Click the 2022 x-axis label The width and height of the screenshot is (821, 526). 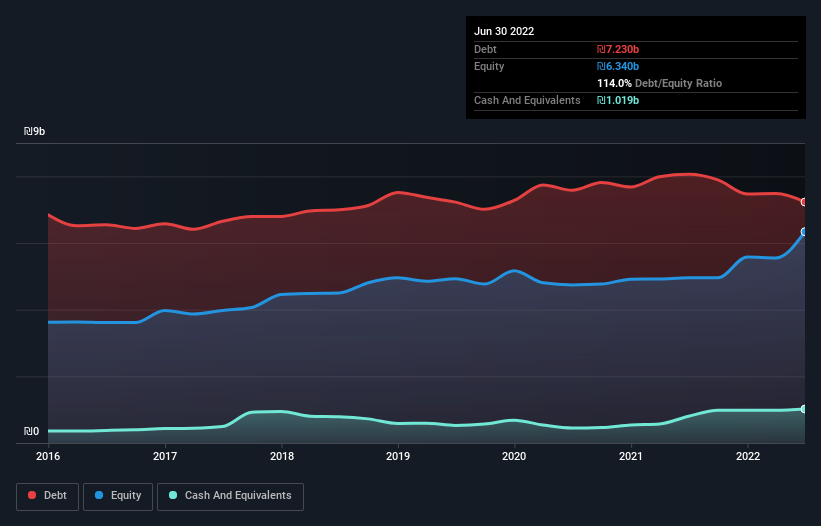click(x=748, y=456)
